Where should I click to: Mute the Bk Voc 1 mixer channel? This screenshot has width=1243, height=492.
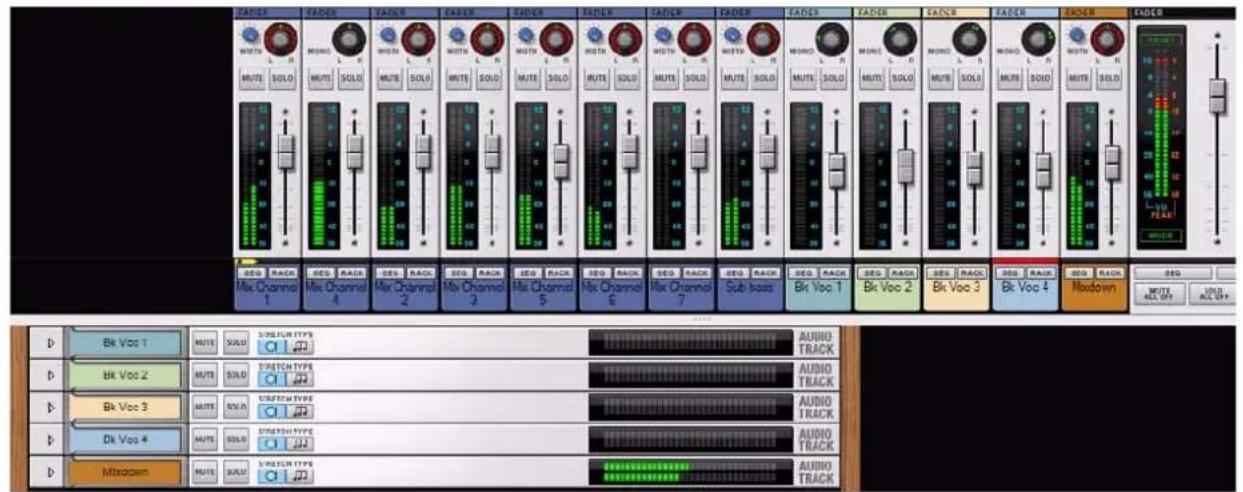(x=803, y=78)
